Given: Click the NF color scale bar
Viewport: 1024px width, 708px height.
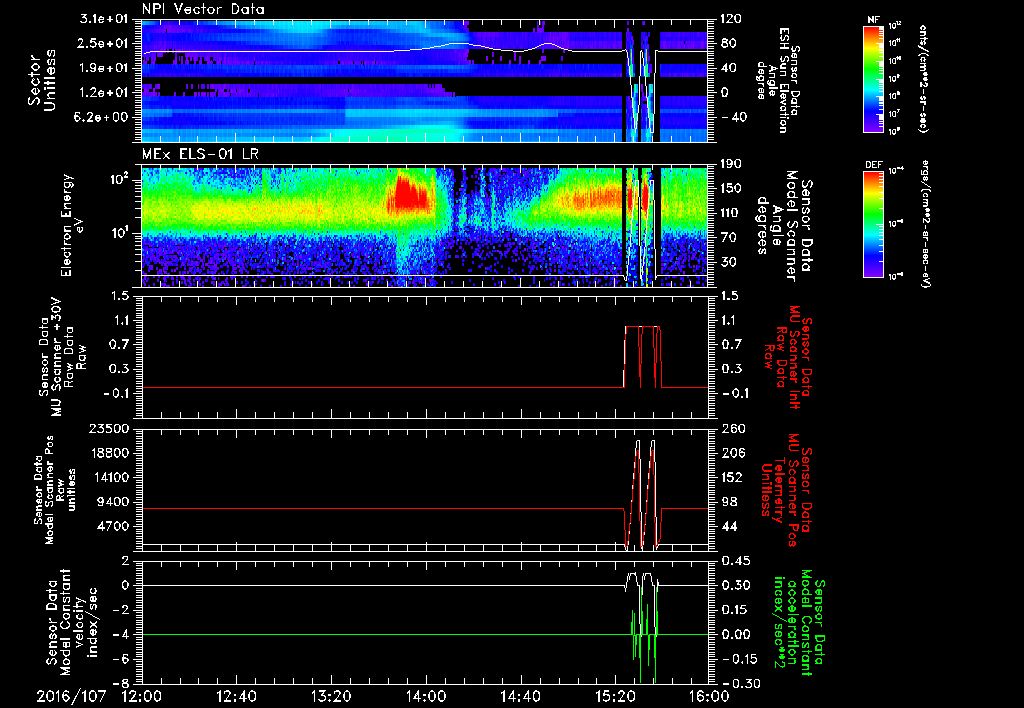Looking at the screenshot, I should [x=873, y=79].
